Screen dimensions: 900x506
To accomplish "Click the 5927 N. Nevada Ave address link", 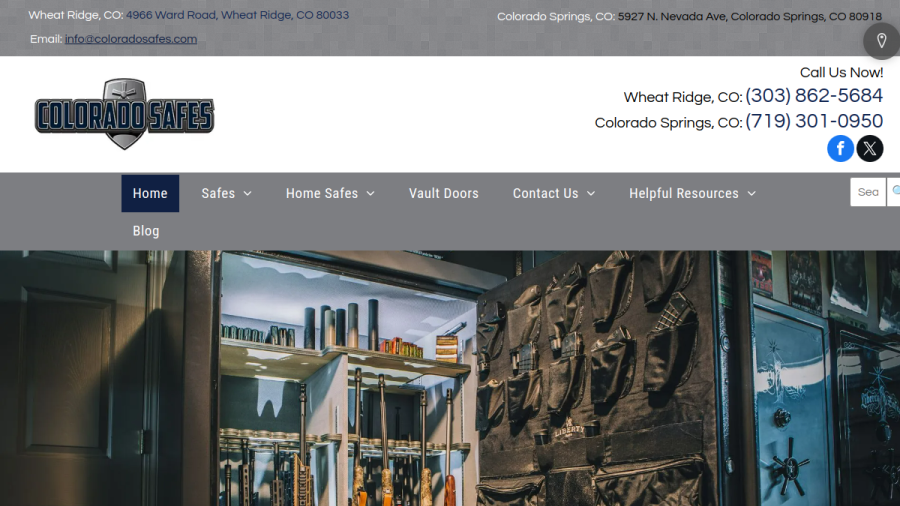I will pyautogui.click(x=750, y=17).
